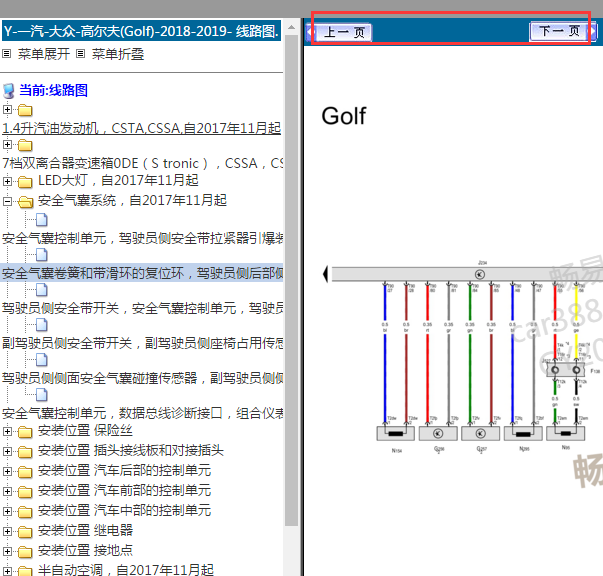This screenshot has width=603, height=576.
Task: Open the 当前:线路图 link
Action: [53, 90]
